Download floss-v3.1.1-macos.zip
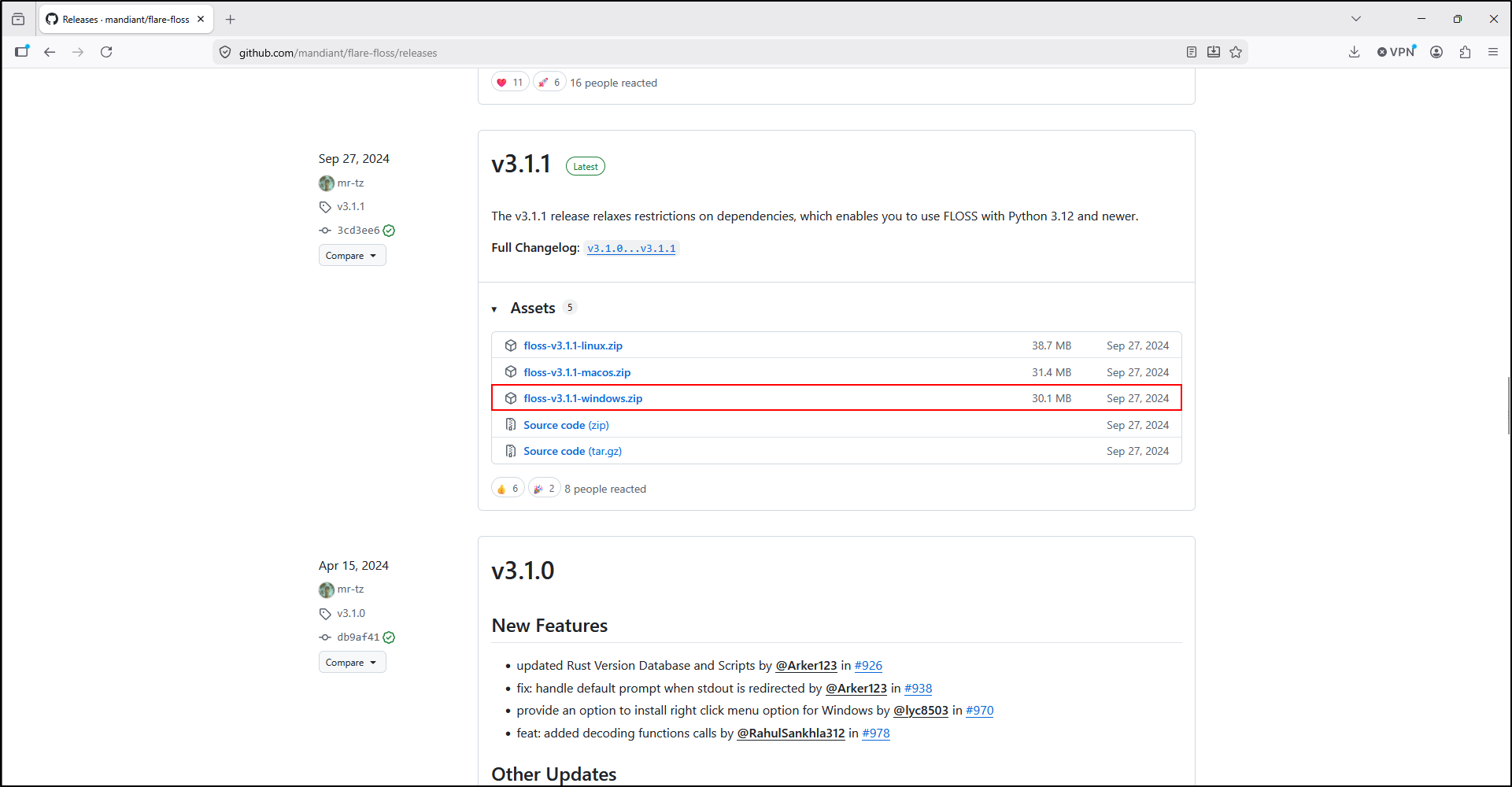 tap(577, 372)
